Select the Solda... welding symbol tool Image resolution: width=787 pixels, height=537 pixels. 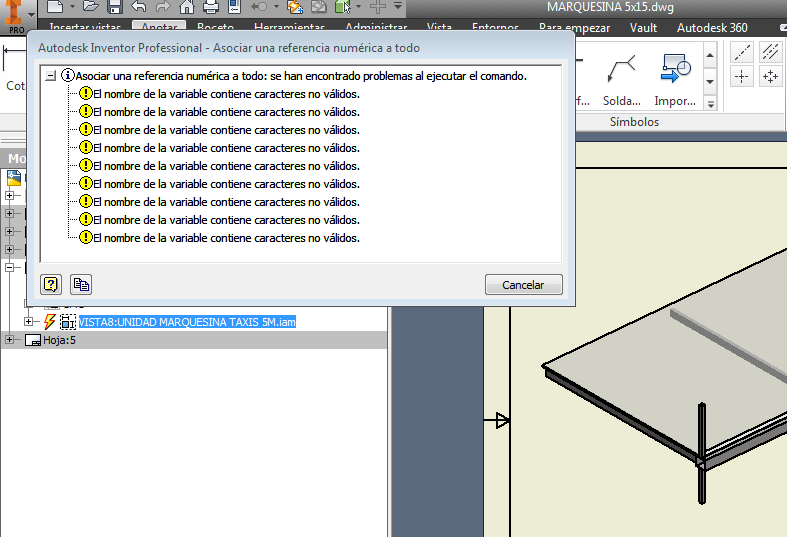tap(621, 78)
